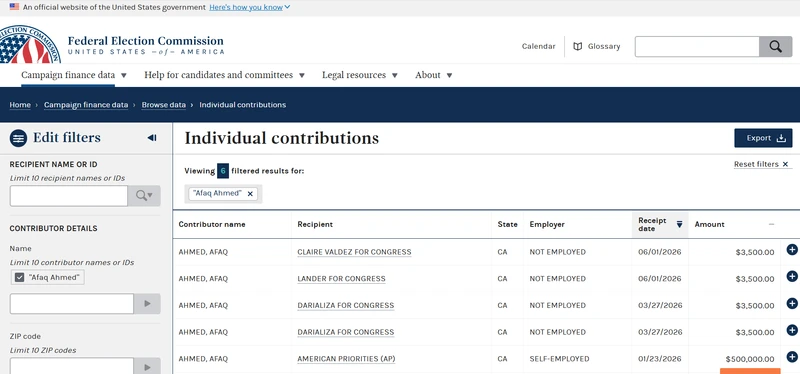This screenshot has height=374, width=800.
Task: Click the filtered results count 6
Action: coord(223,171)
